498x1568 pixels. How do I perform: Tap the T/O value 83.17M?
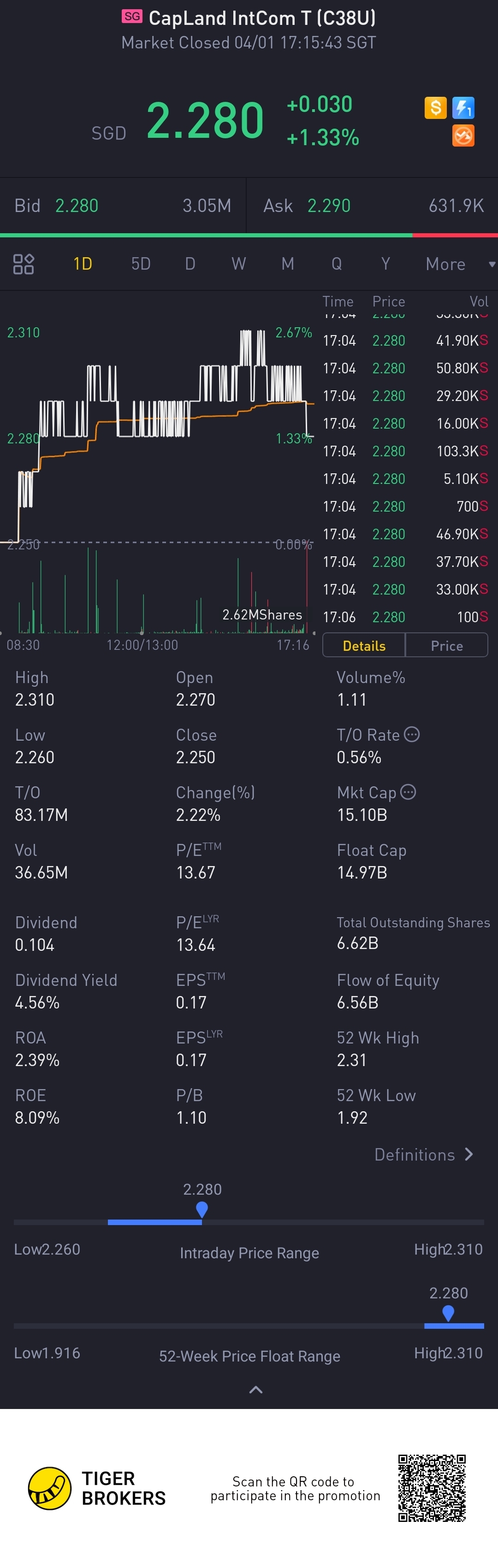(41, 814)
